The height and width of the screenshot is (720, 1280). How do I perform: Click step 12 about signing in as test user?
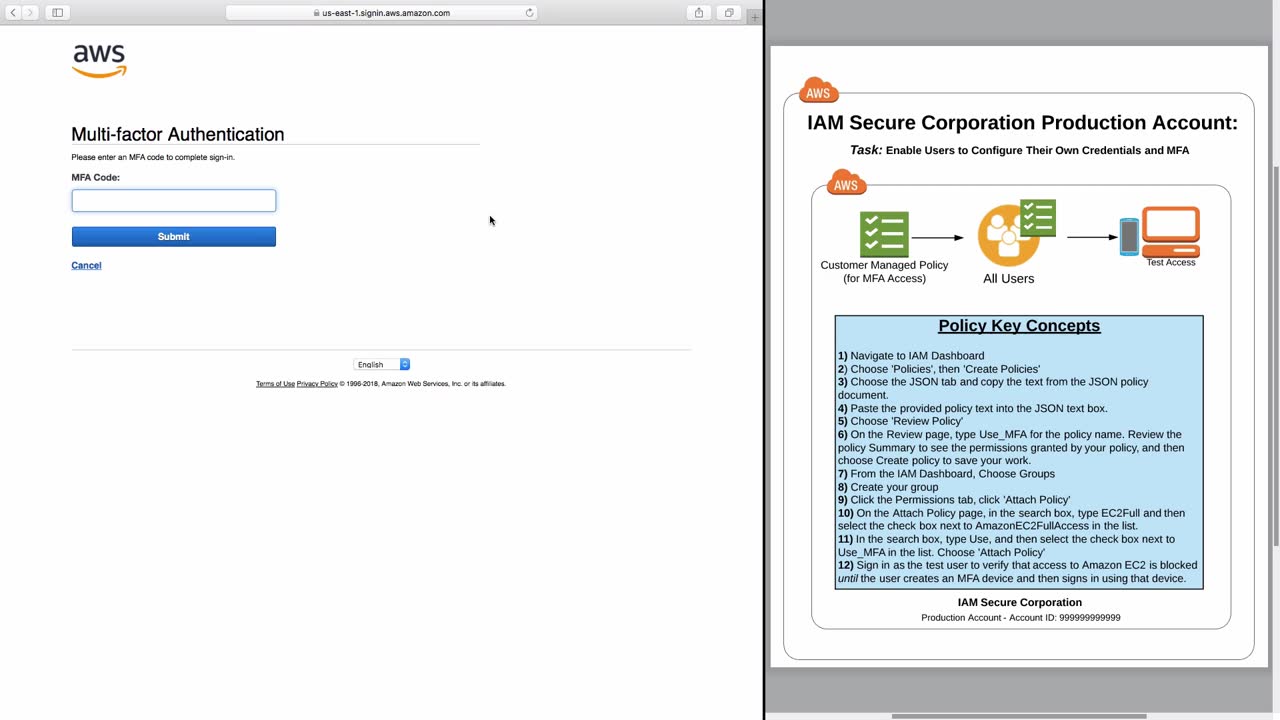1018,572
